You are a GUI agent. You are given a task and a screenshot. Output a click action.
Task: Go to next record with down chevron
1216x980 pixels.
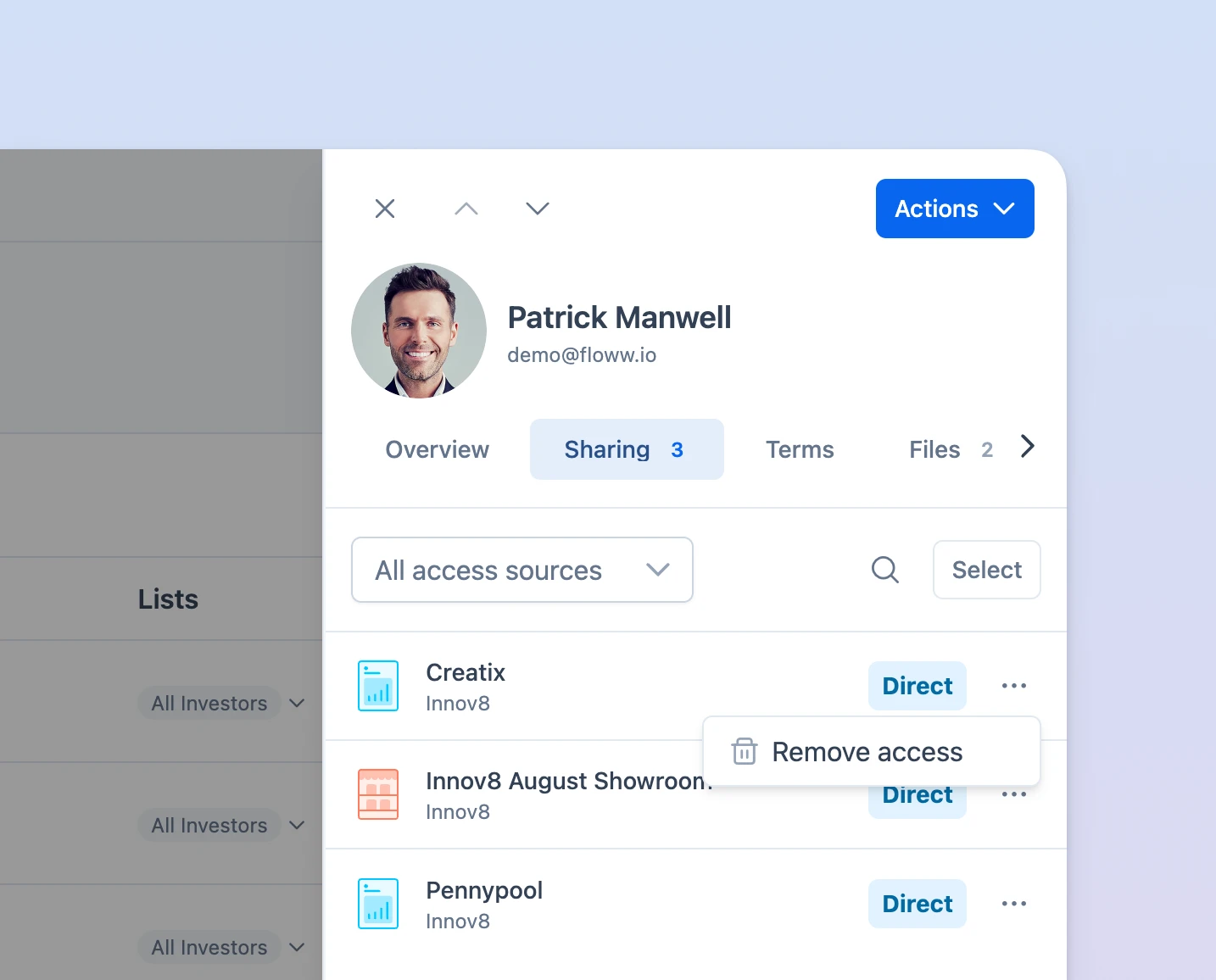[538, 209]
